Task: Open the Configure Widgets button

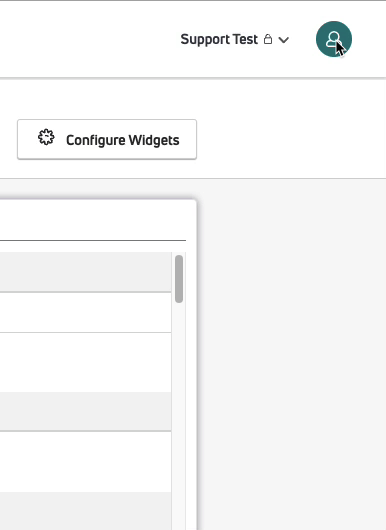Action: 107,139
